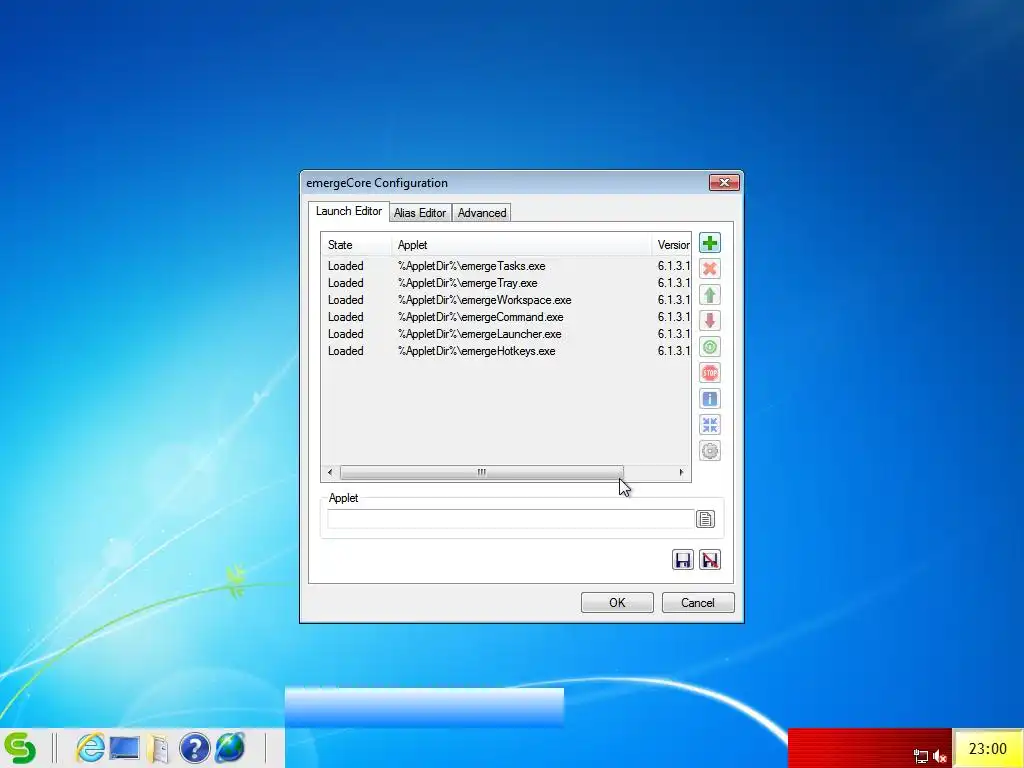This screenshot has height=768, width=1024.
Task: Open the blue question mark help icon
Action: [195, 748]
